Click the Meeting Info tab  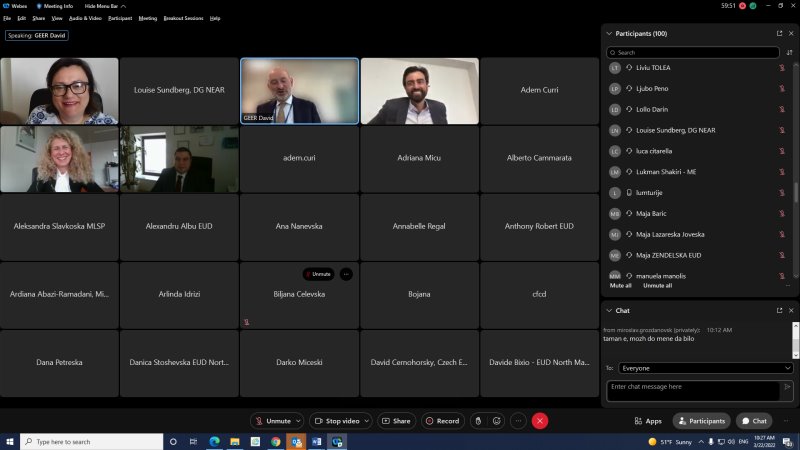coord(55,6)
